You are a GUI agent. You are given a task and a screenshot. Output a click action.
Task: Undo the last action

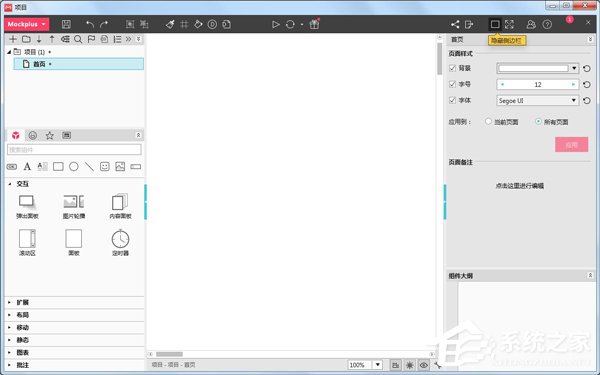point(90,24)
